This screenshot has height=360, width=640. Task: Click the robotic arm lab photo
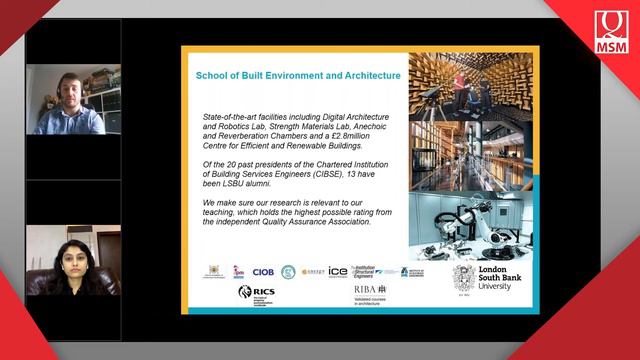pos(471,226)
